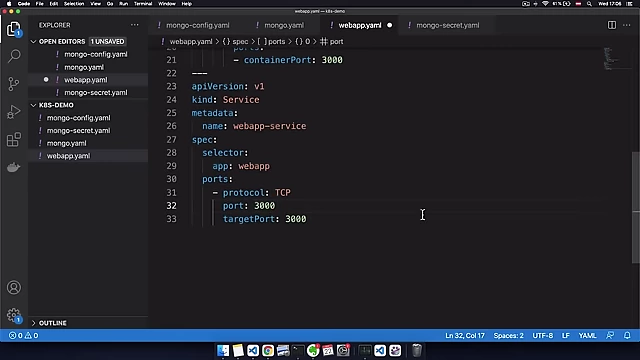Open Spotlight search in menu bar
The width and height of the screenshot is (640, 360).
tap(589, 4)
